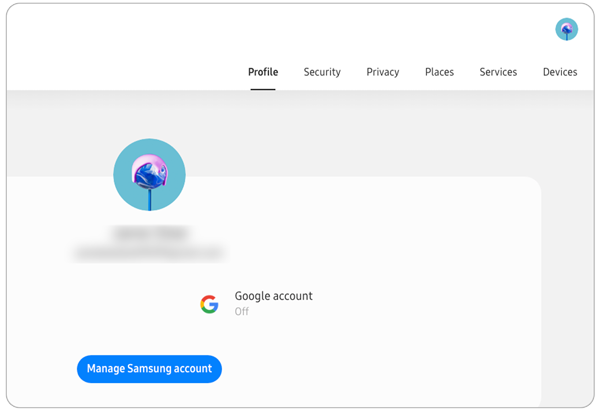
Task: Click the Google account label
Action: click(273, 296)
